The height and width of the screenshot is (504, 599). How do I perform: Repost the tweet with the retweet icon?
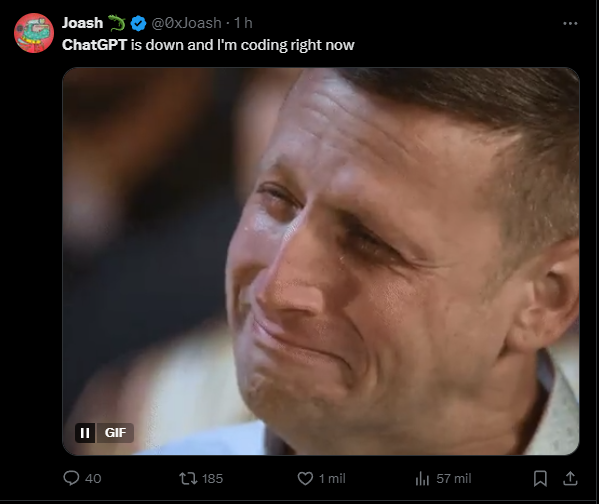pos(188,478)
